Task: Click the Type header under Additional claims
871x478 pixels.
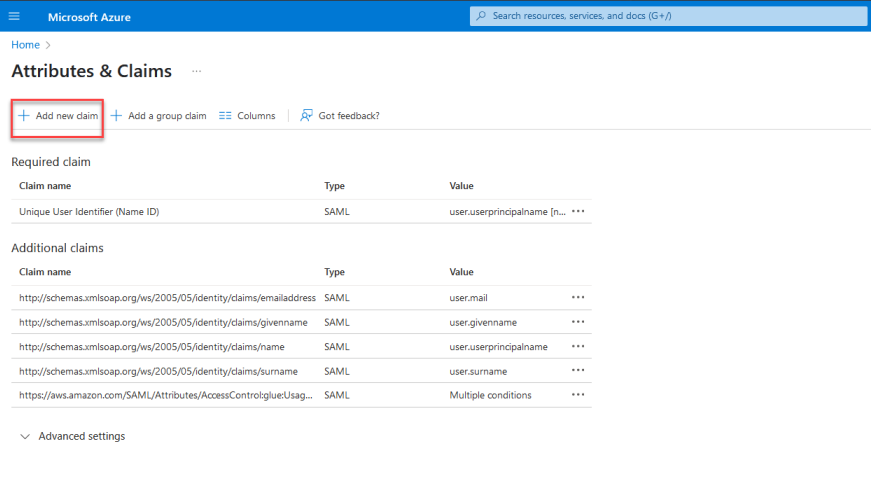Action: [x=334, y=272]
